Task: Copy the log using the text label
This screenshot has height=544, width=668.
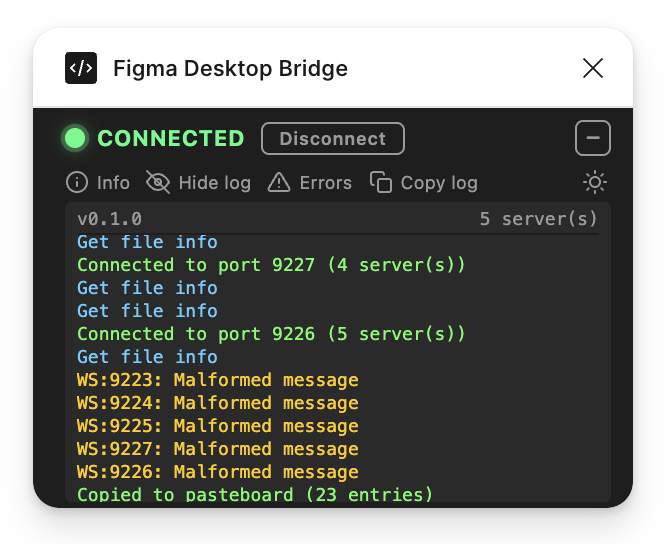Action: pos(439,183)
